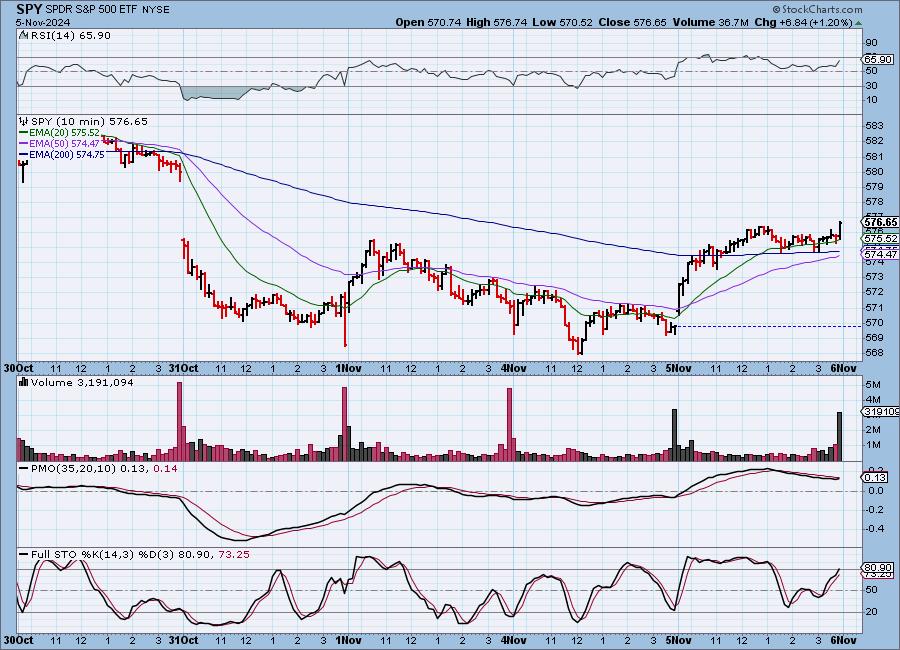This screenshot has width=900, height=650.
Task: Click the black line marker before PMO label
Action: 24,469
